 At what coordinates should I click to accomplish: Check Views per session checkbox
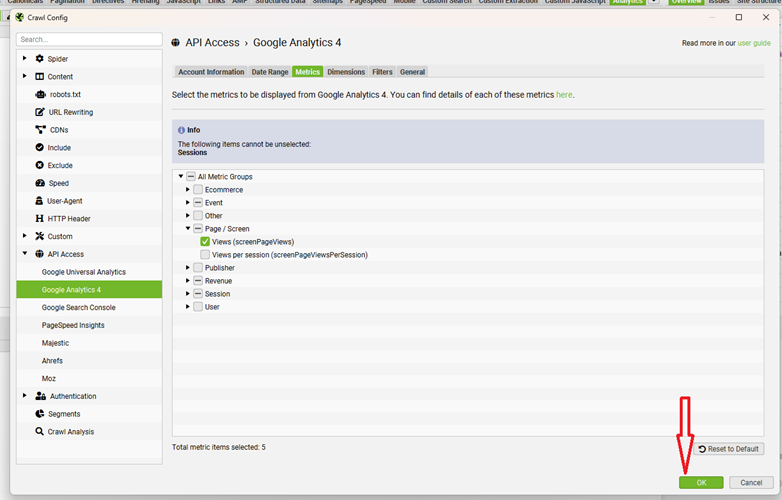click(x=205, y=255)
